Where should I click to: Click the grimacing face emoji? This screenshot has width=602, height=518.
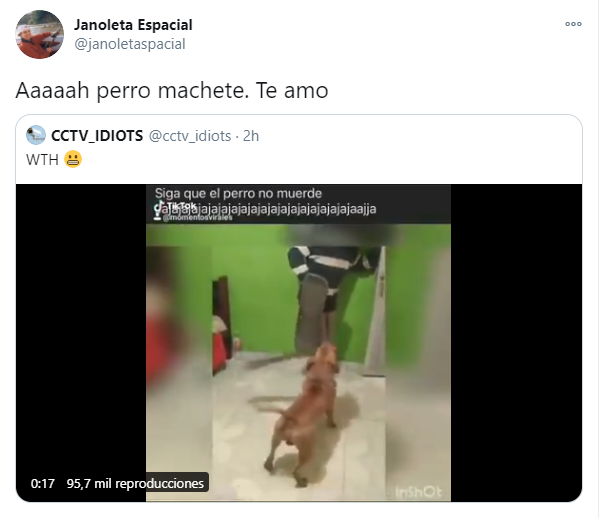[x=73, y=159]
